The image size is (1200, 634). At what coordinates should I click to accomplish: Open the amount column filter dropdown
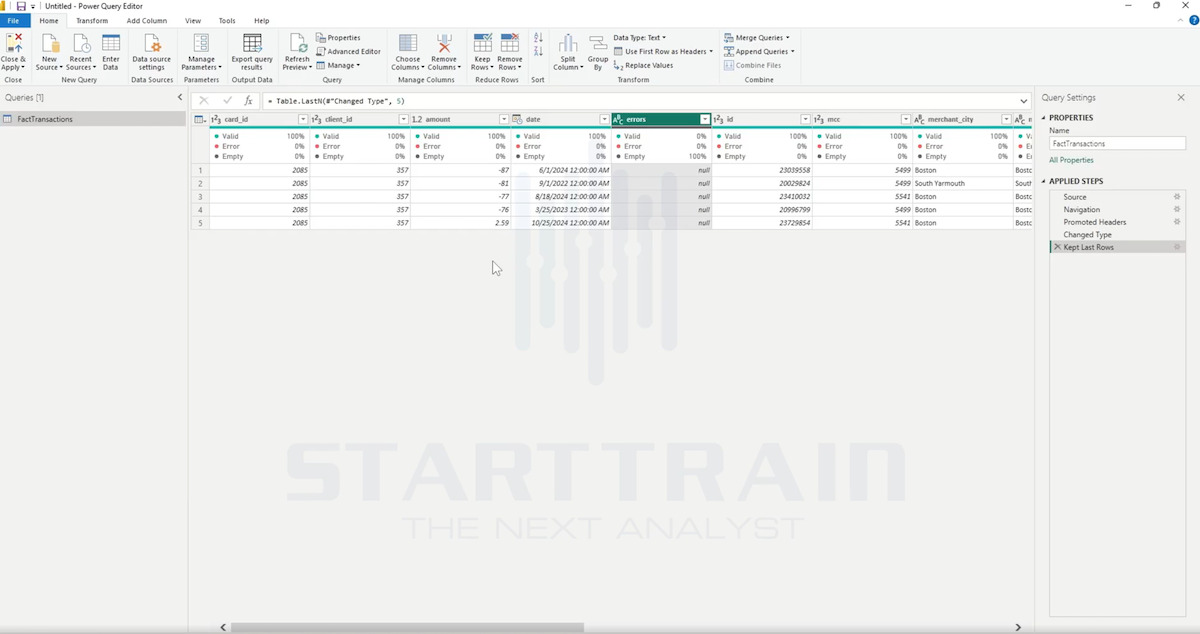pyautogui.click(x=504, y=119)
